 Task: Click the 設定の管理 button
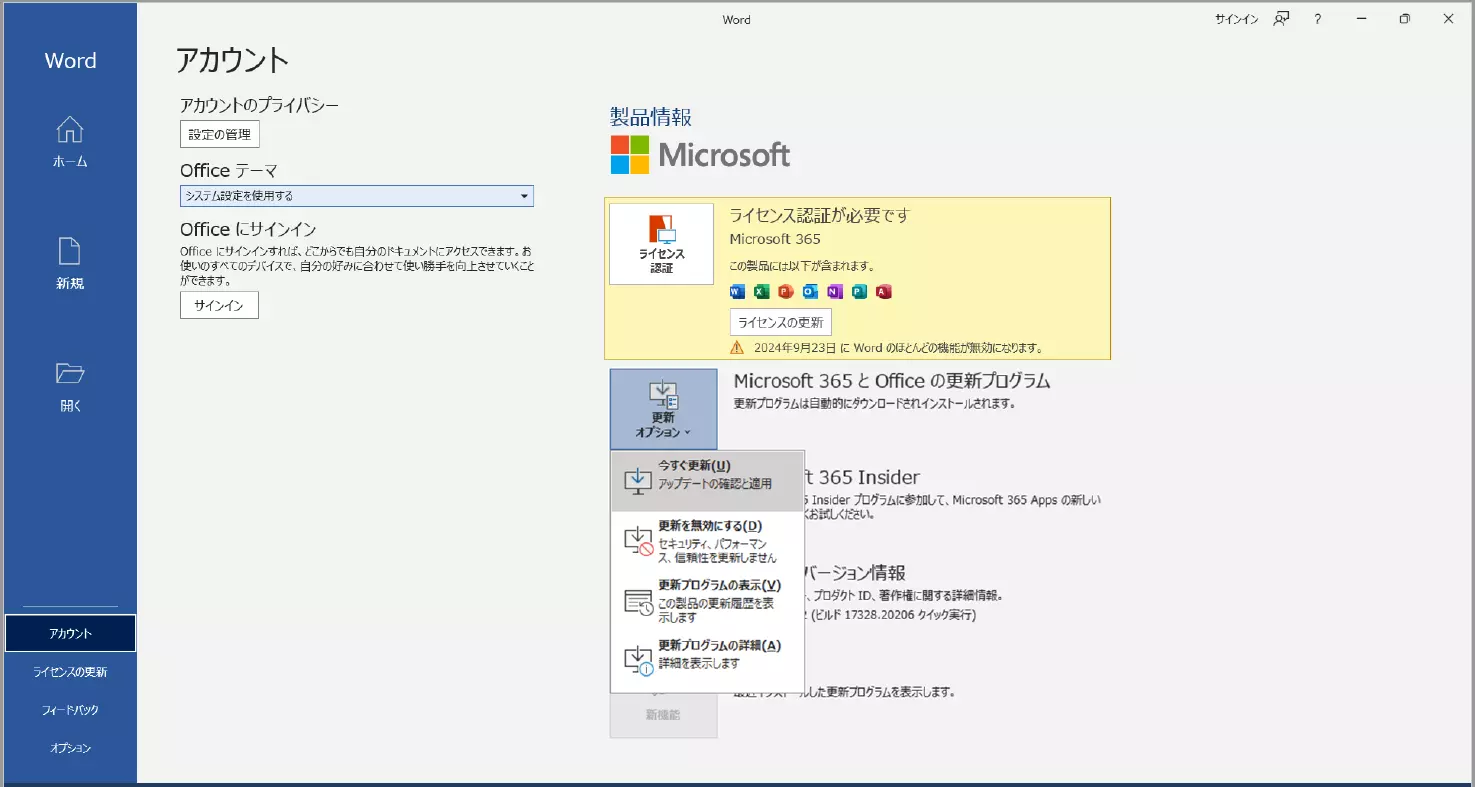tap(219, 133)
